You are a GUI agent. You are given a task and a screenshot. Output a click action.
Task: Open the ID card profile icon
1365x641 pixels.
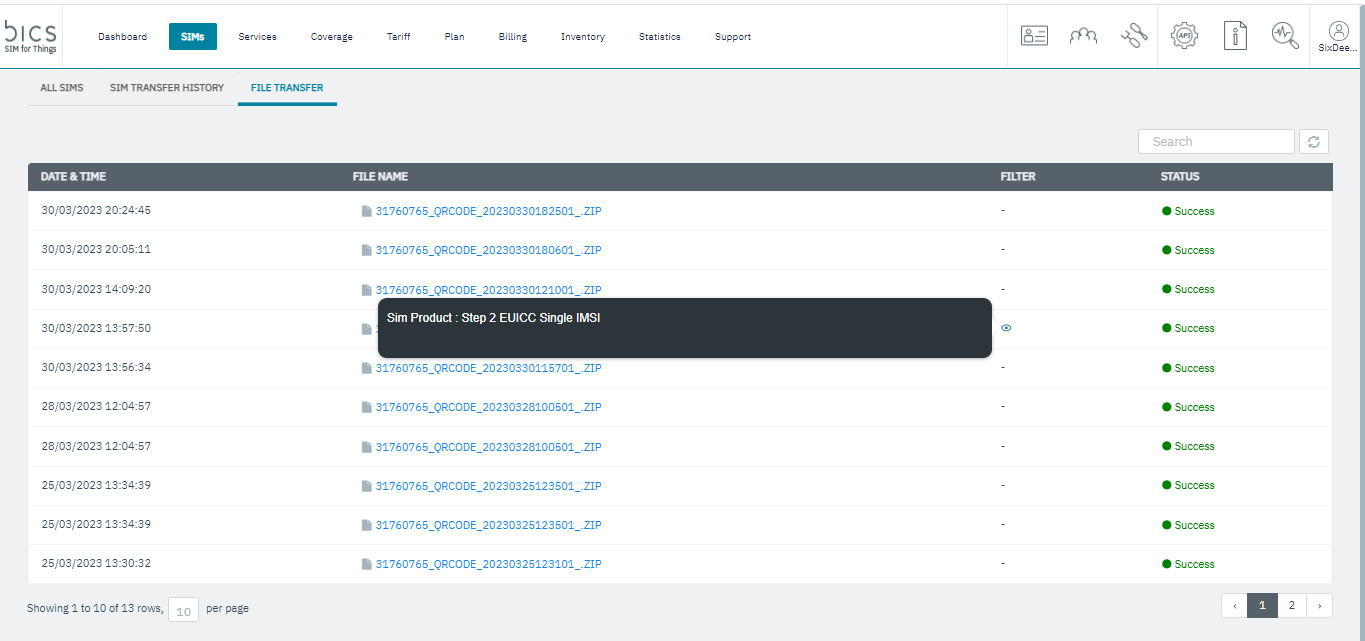[x=1033, y=36]
